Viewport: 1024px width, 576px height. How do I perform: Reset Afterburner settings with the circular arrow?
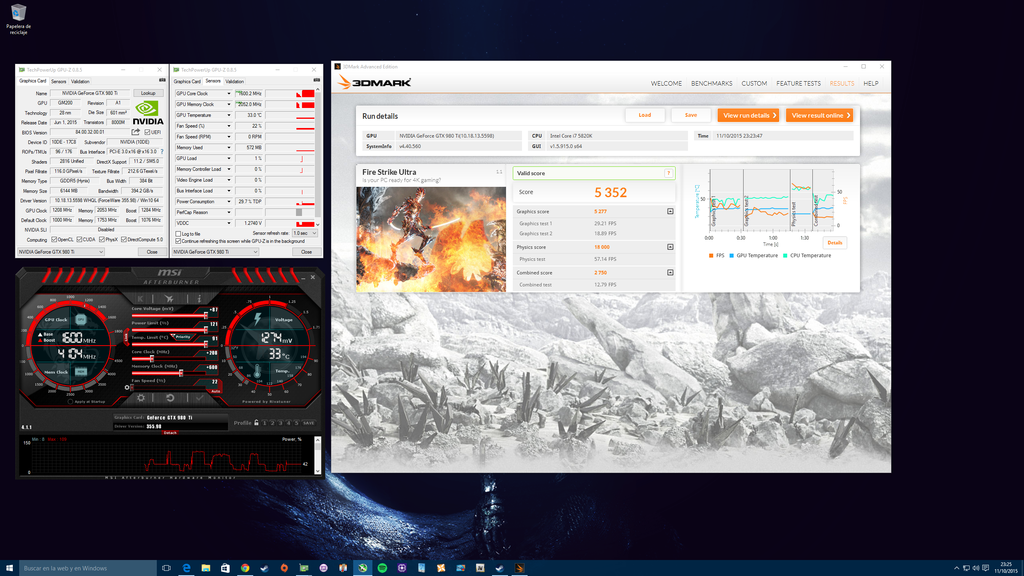click(x=170, y=398)
